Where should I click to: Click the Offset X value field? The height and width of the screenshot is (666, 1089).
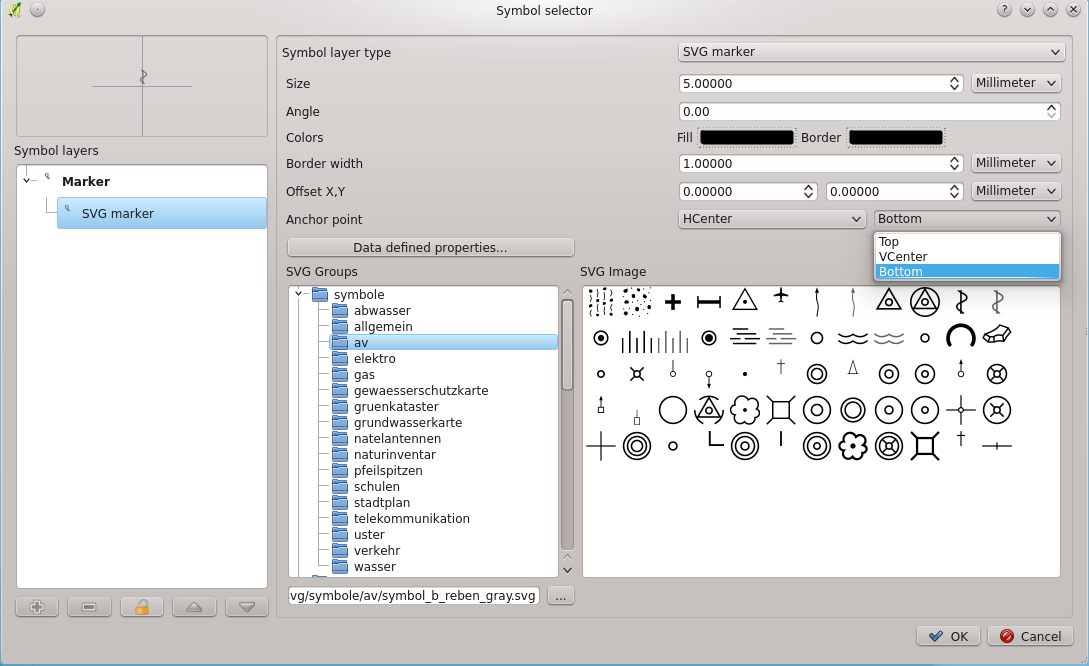coord(740,192)
